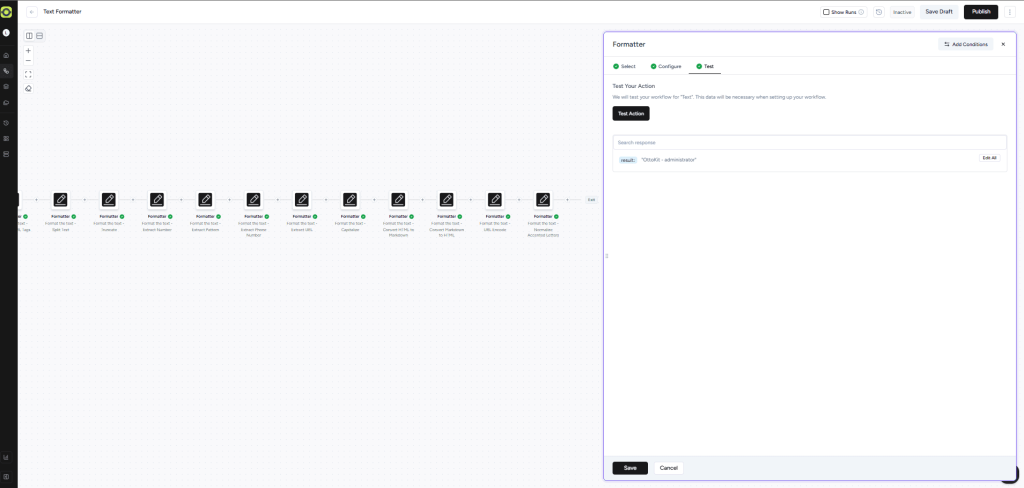Click the fit-to-view canvas icon
The image size is (1024, 488).
click(x=28, y=74)
